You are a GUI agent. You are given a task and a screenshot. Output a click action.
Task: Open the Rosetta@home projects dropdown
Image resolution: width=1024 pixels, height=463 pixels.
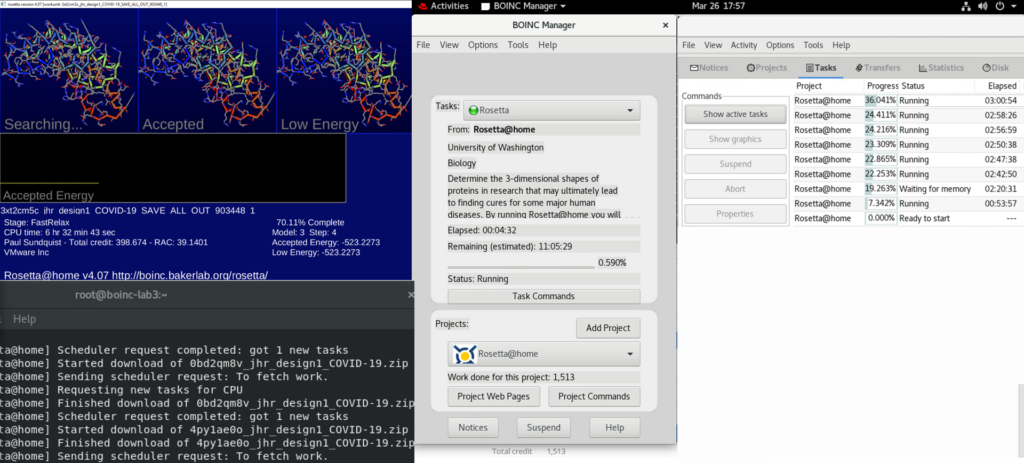point(543,354)
